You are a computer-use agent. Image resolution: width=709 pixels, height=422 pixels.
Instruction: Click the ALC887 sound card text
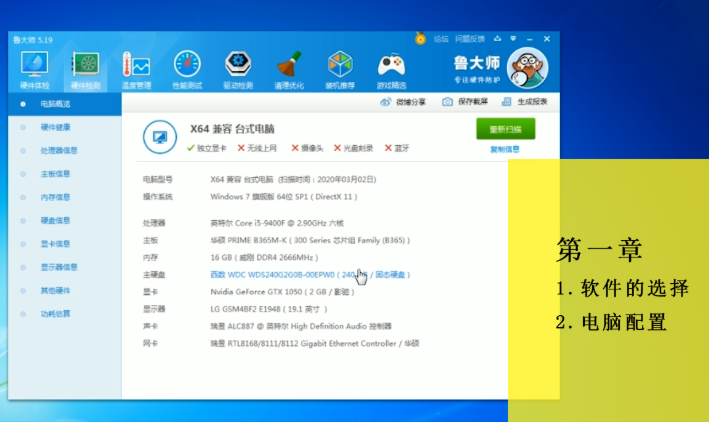[x=301, y=326]
